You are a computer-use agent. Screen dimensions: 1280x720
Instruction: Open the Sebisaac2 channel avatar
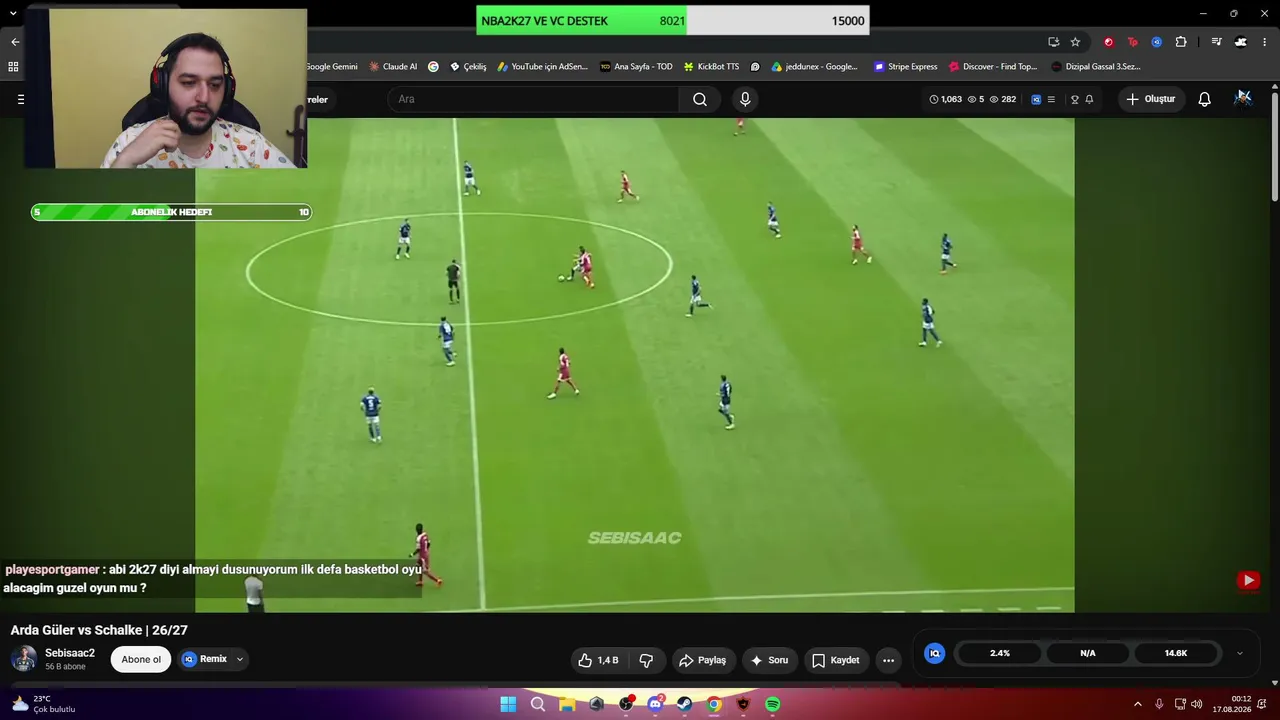pyautogui.click(x=24, y=659)
